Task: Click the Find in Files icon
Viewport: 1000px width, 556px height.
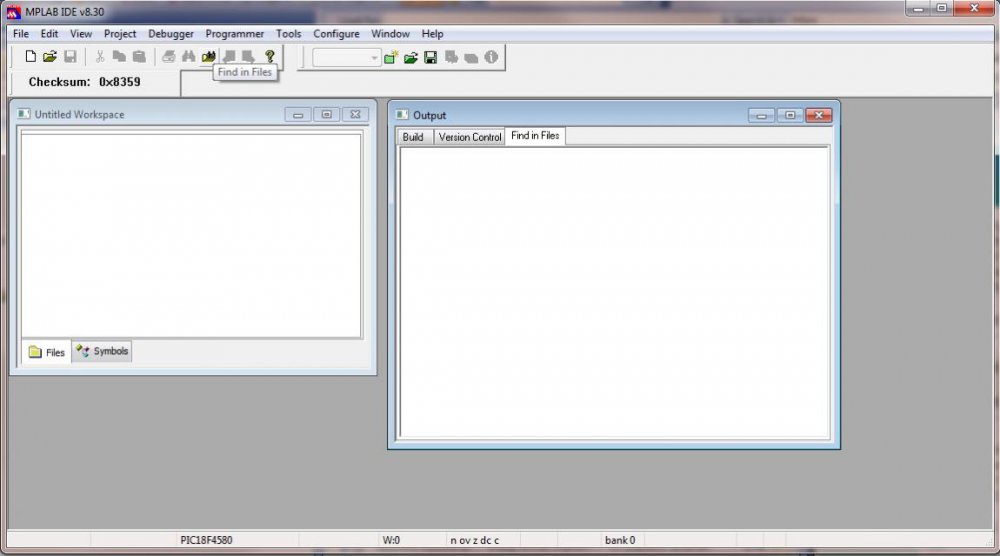Action: pyautogui.click(x=209, y=57)
